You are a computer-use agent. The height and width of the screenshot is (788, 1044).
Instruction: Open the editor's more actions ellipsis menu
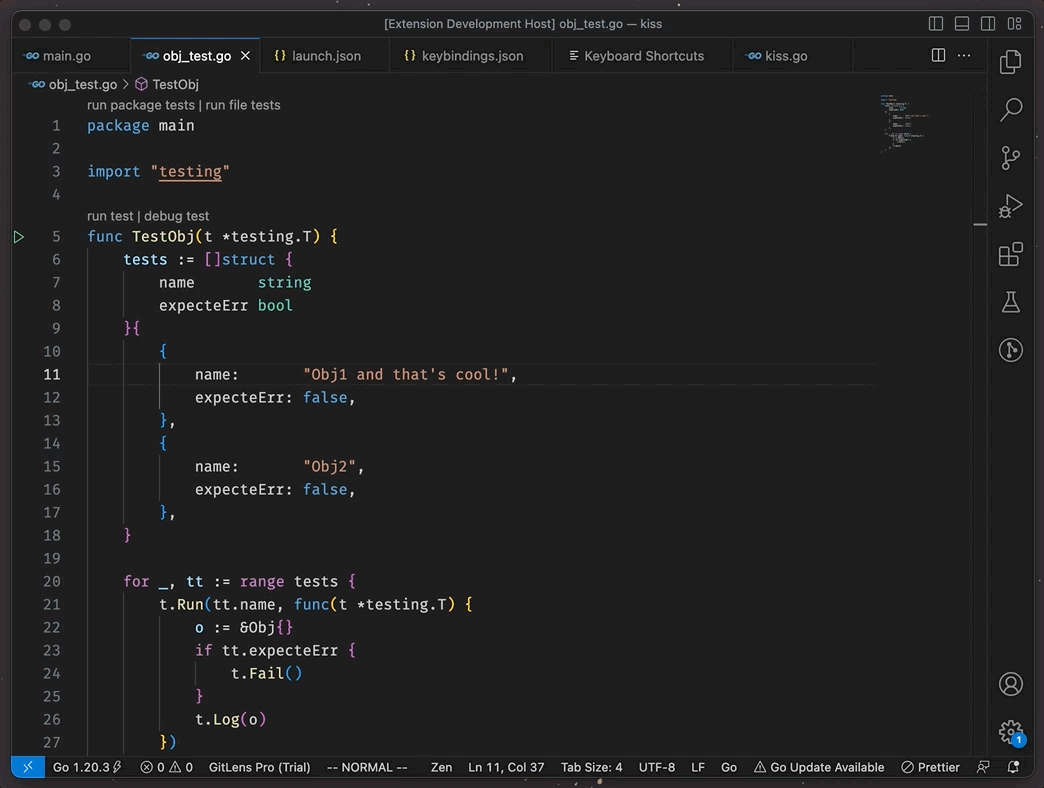coord(964,56)
